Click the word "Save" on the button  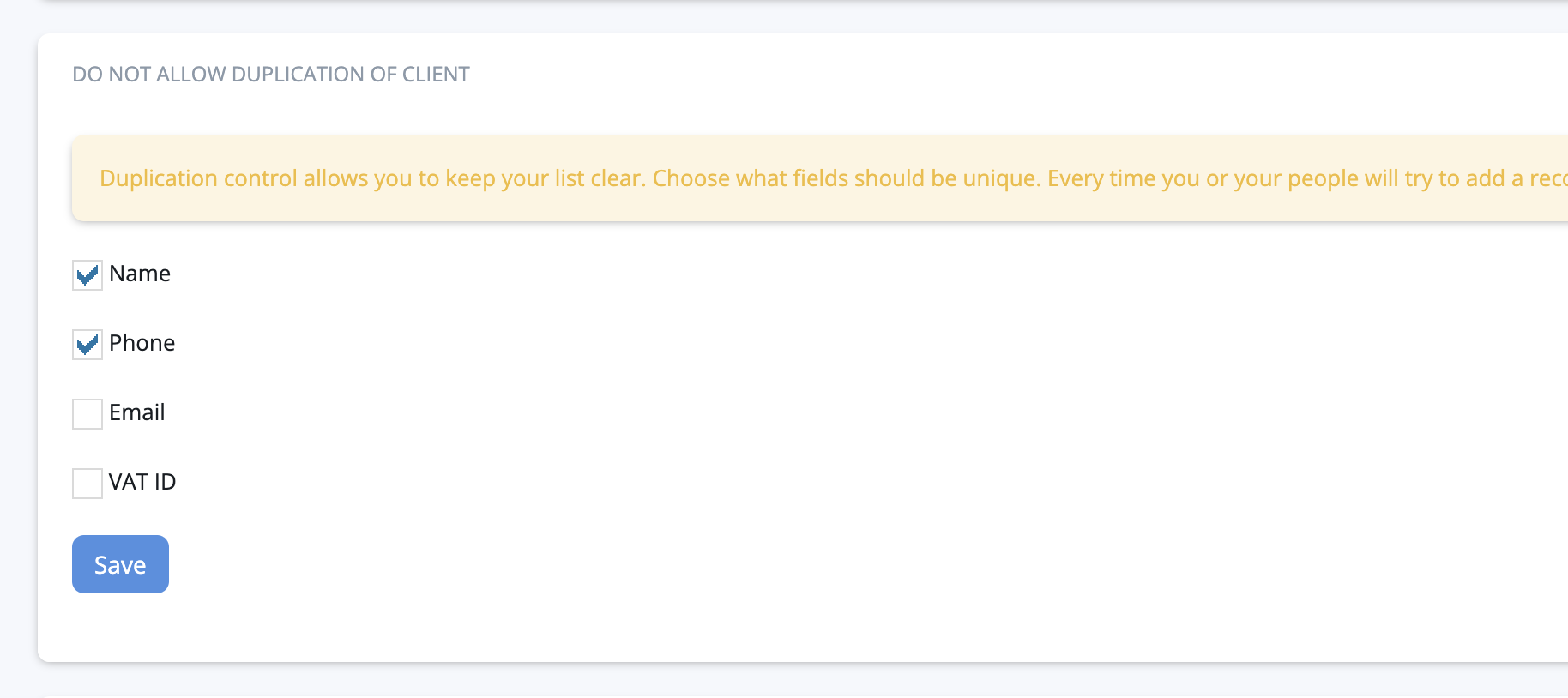[x=120, y=565]
